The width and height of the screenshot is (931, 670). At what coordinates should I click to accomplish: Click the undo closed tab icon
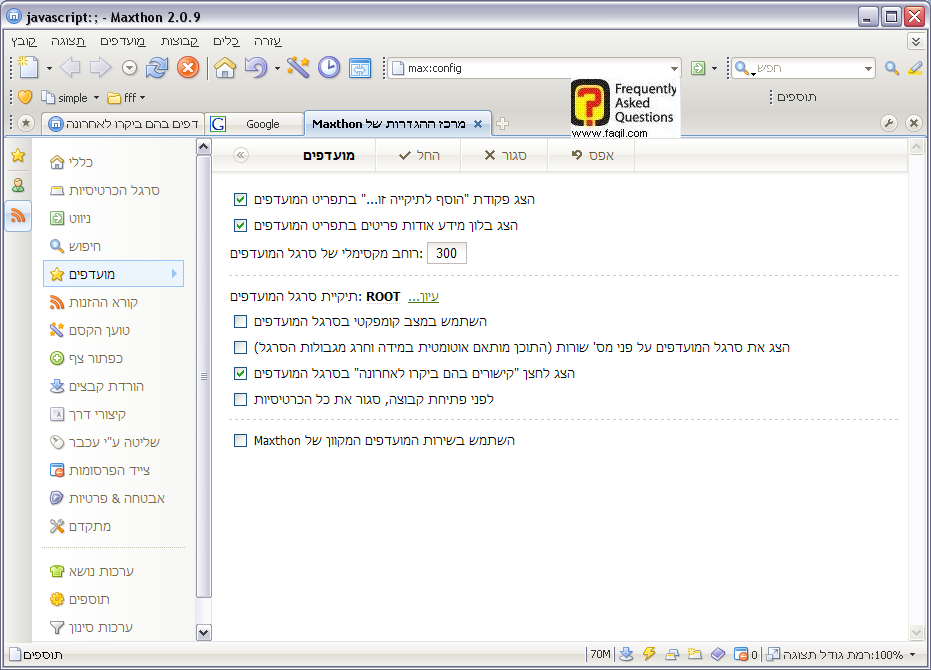(x=256, y=68)
